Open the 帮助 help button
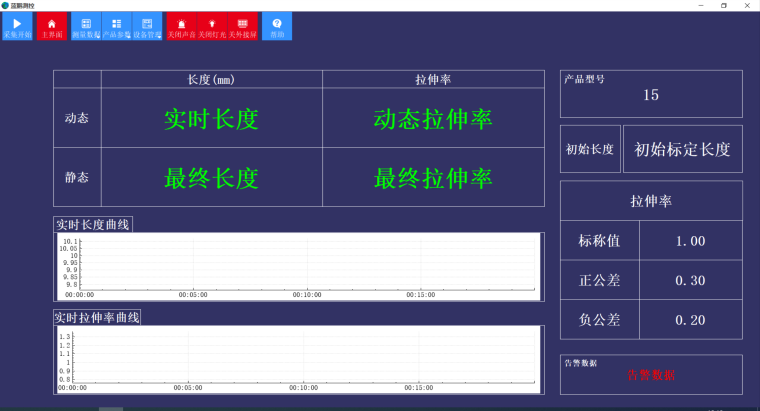 [x=277, y=27]
